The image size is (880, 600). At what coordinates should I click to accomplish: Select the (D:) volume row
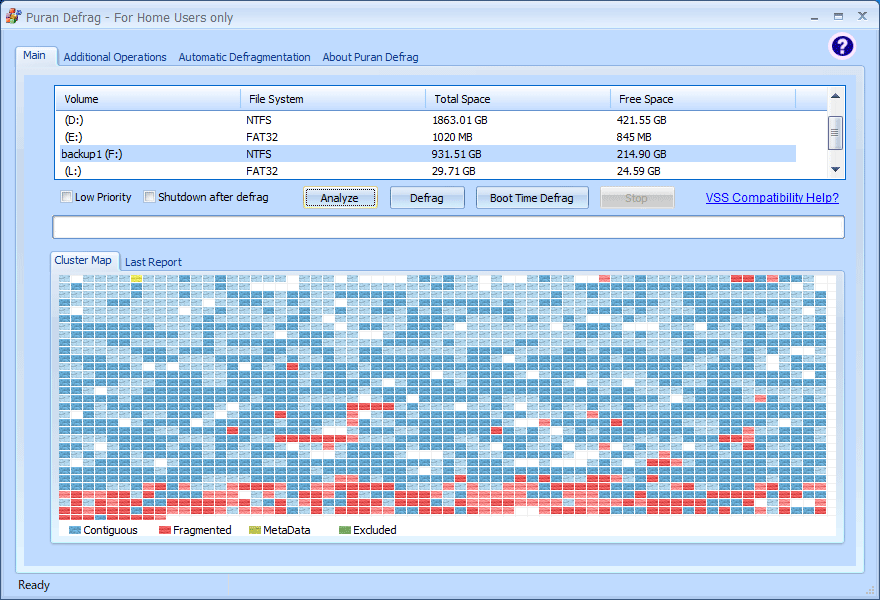pos(428,120)
